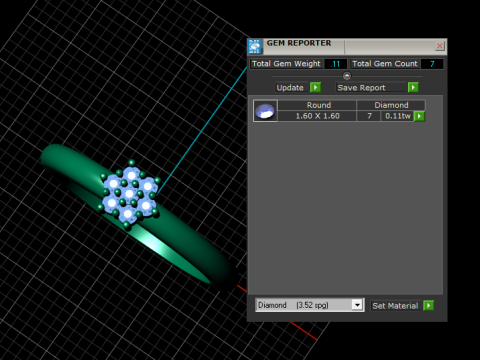Select the center gem on the ring
480x360 pixels.
[x=129, y=194]
